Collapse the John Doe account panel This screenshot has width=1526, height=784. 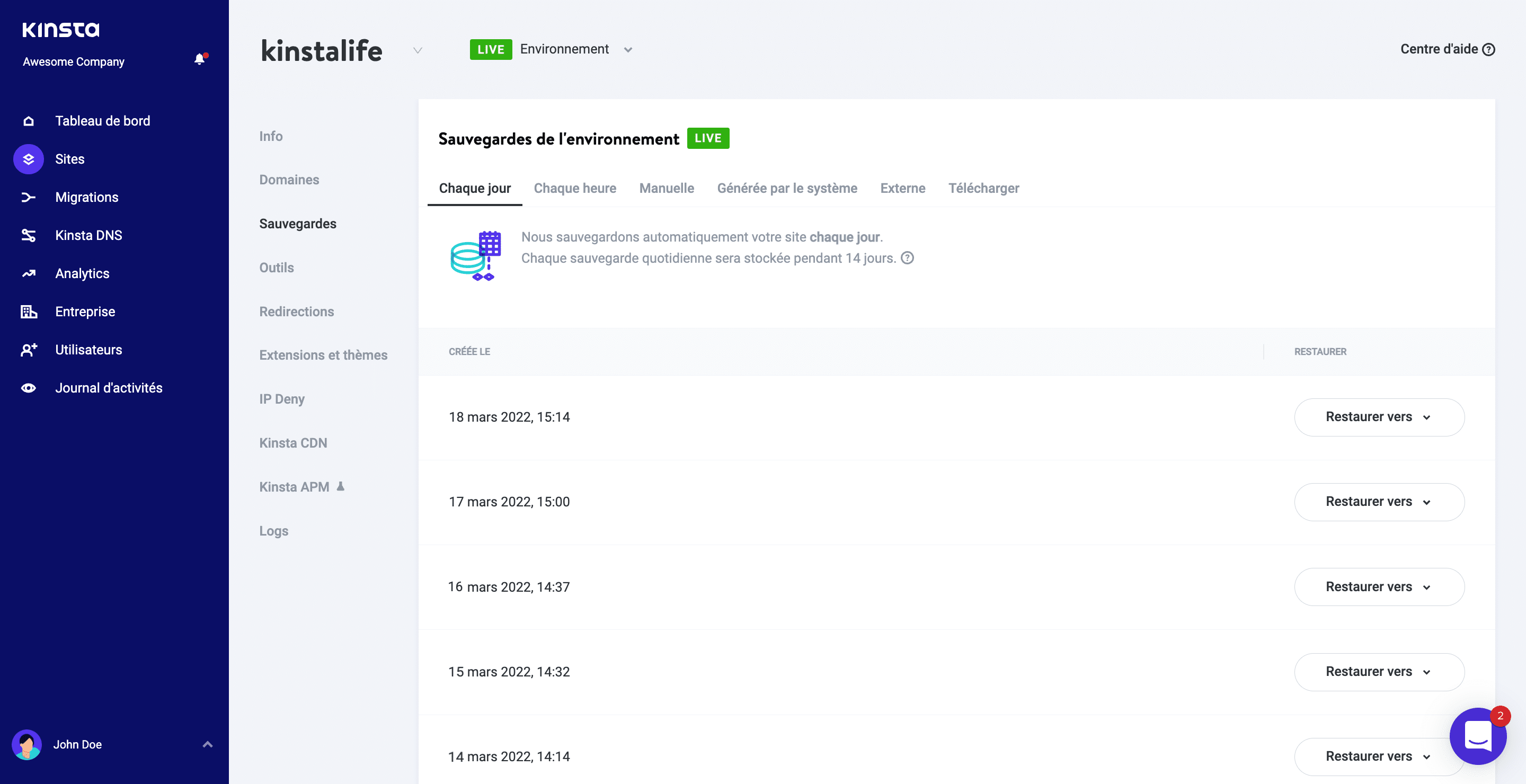(207, 744)
